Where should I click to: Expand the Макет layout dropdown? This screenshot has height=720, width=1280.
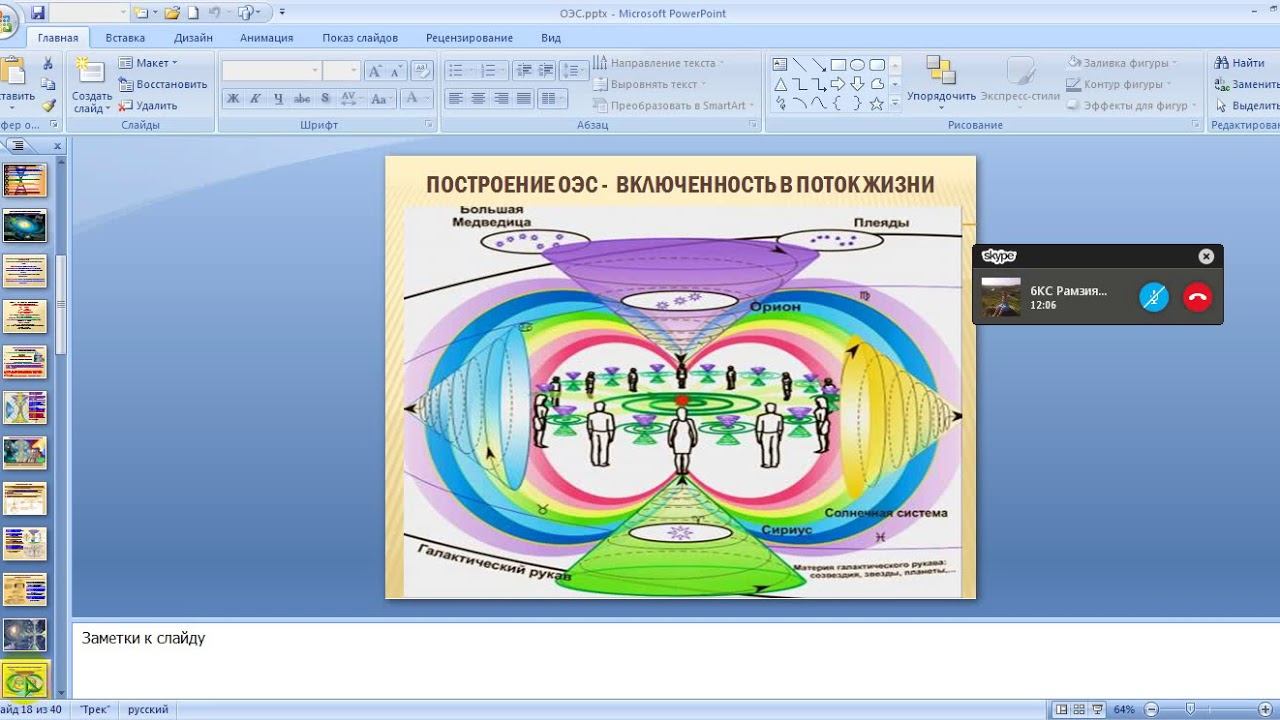click(148, 63)
